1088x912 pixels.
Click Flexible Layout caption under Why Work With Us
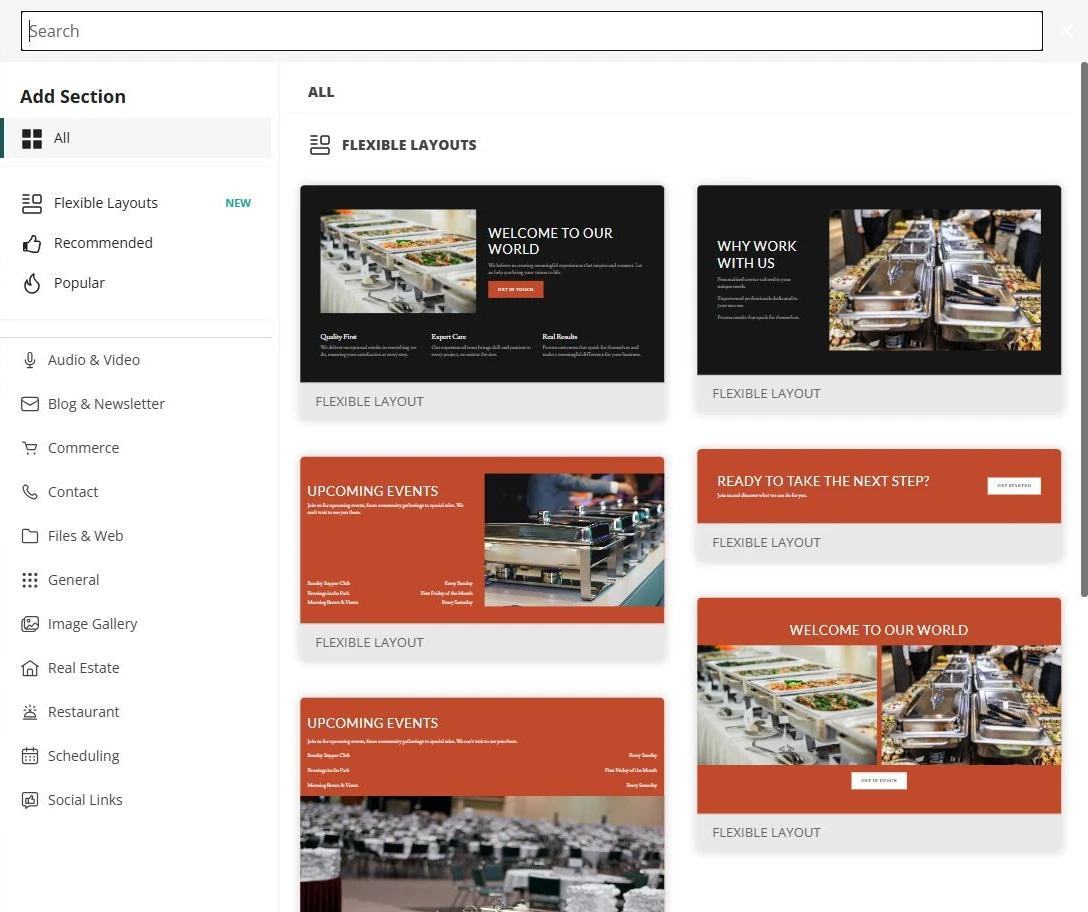(766, 394)
